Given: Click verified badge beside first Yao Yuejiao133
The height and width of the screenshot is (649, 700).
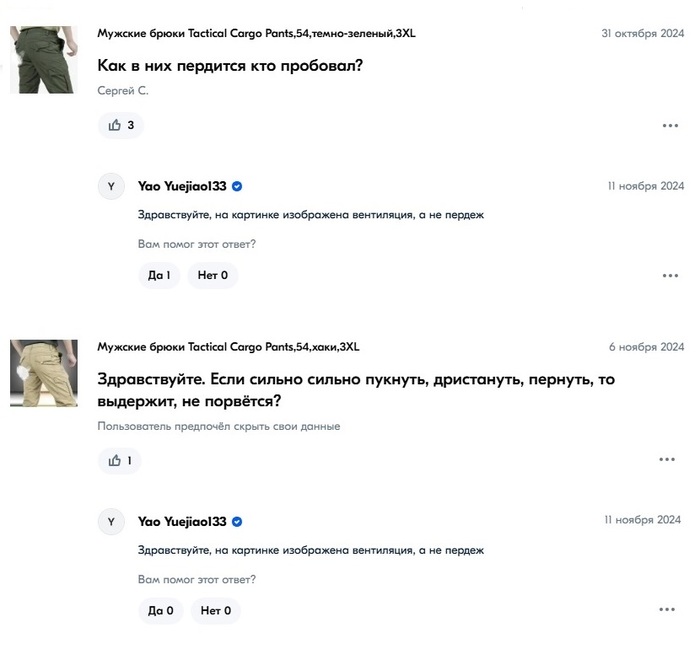Looking at the screenshot, I should (x=238, y=186).
